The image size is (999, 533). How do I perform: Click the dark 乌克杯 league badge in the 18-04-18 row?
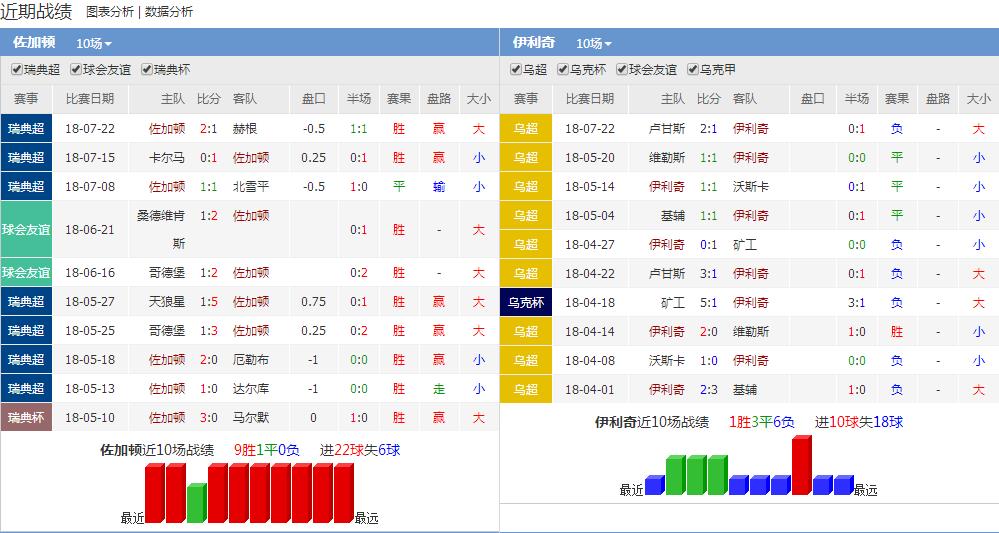click(x=526, y=302)
